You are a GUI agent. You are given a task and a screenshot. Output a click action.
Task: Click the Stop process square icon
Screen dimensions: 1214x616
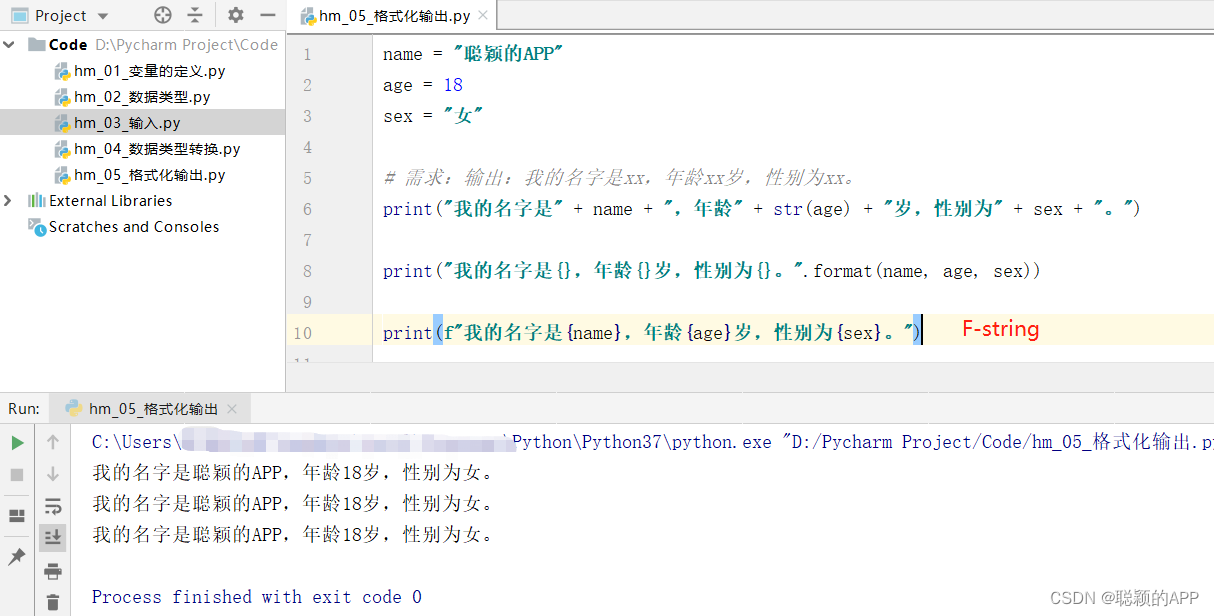coord(17,474)
